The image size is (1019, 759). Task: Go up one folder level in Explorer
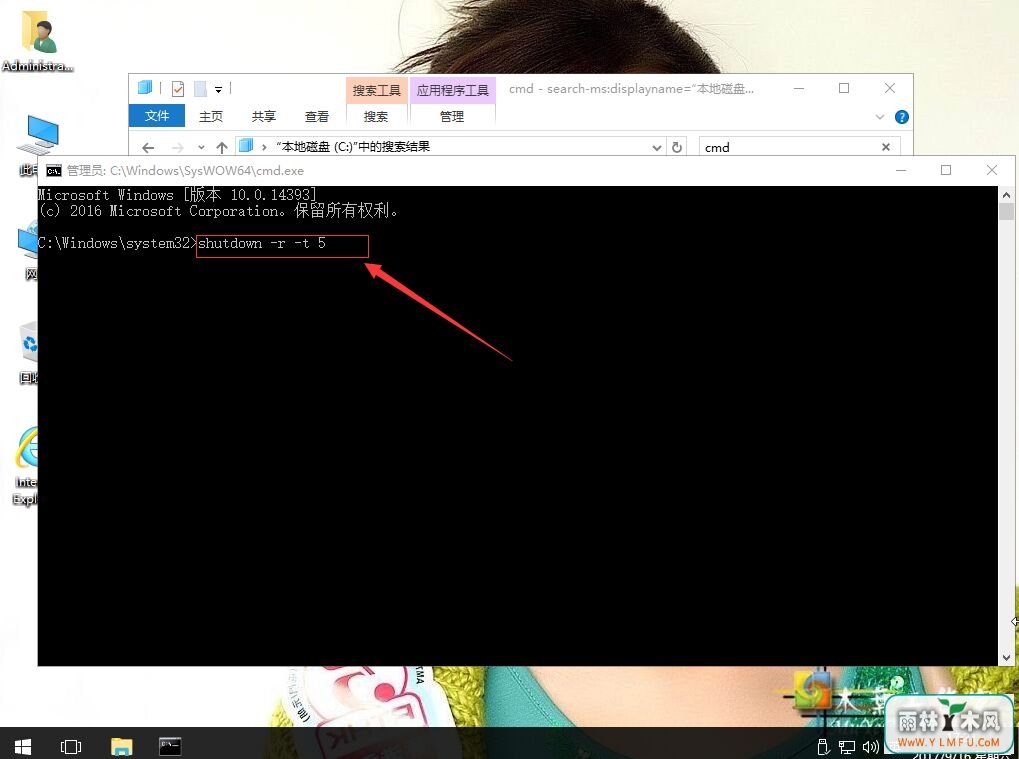[222, 148]
